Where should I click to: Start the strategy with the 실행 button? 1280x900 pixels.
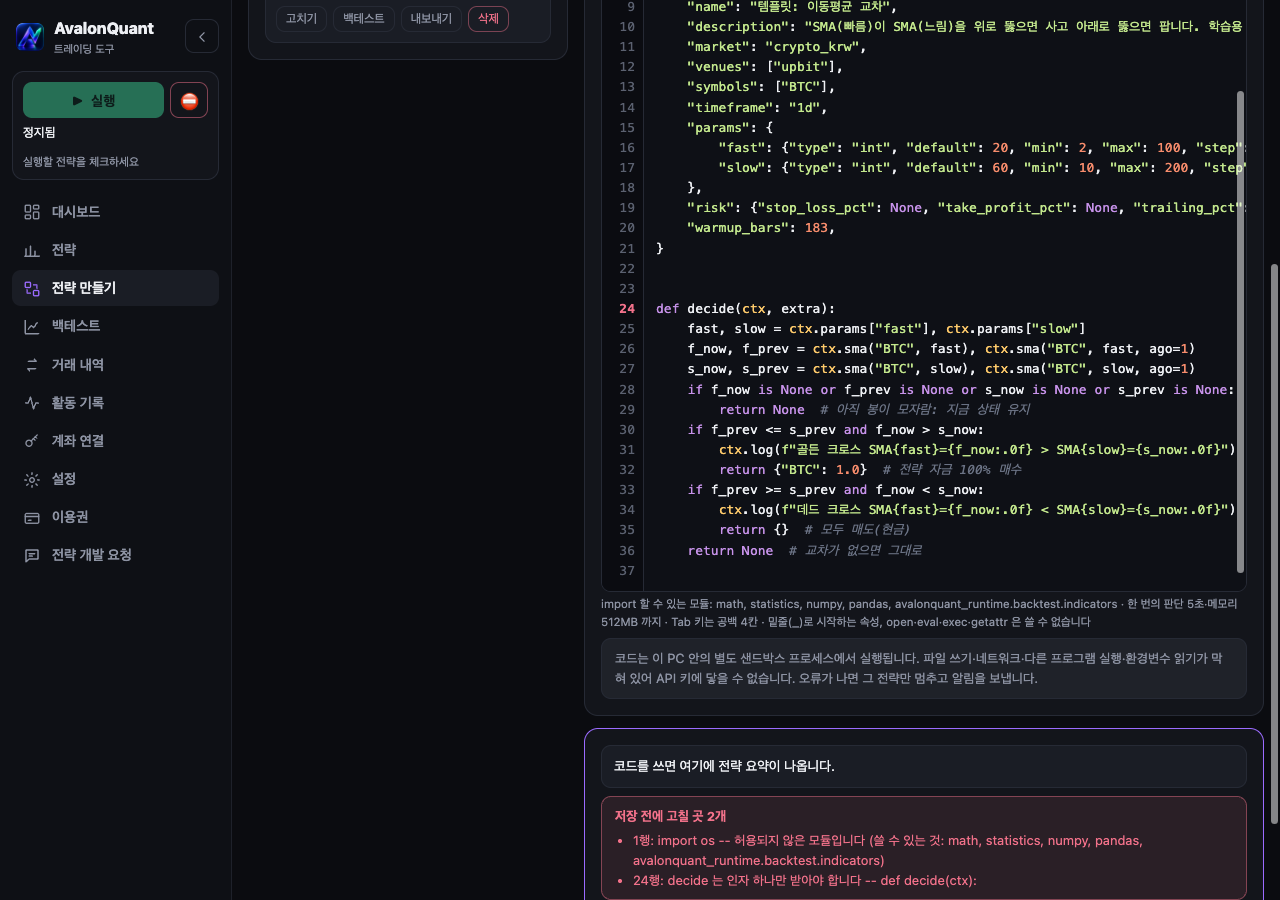pos(93,100)
